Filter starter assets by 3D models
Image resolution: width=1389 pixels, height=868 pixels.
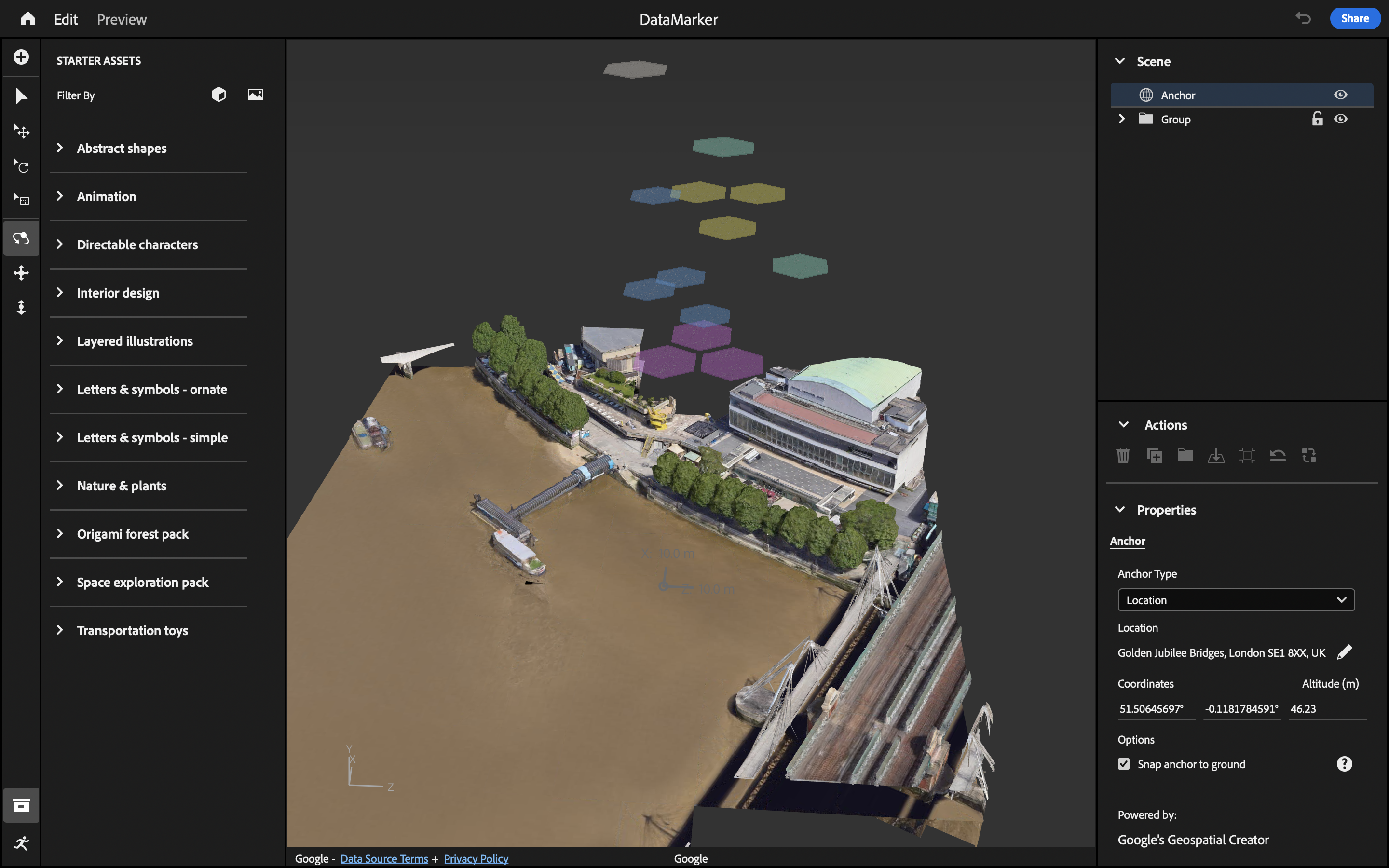[x=218, y=95]
